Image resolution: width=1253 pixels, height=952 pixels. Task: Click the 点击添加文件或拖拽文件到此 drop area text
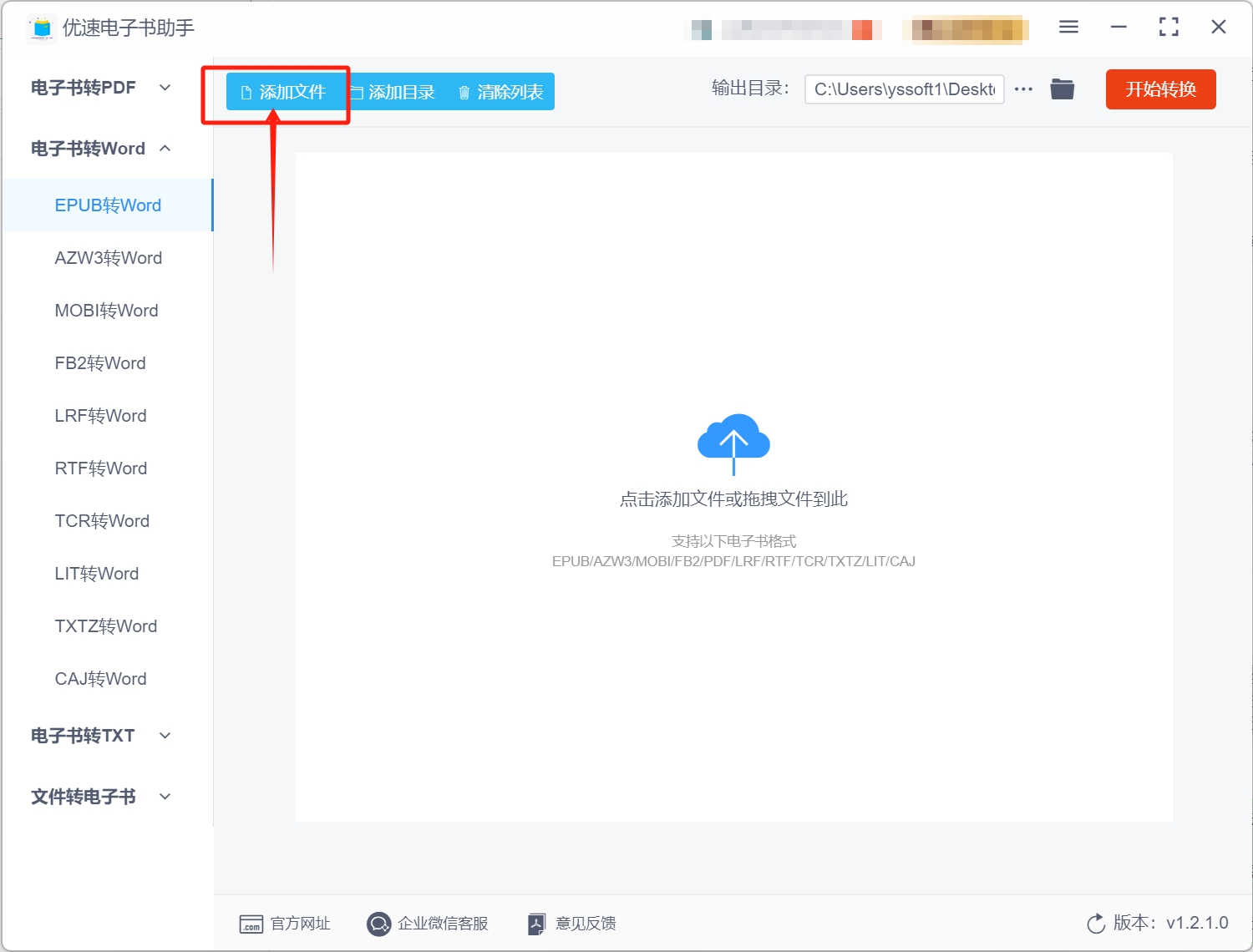[x=733, y=499]
